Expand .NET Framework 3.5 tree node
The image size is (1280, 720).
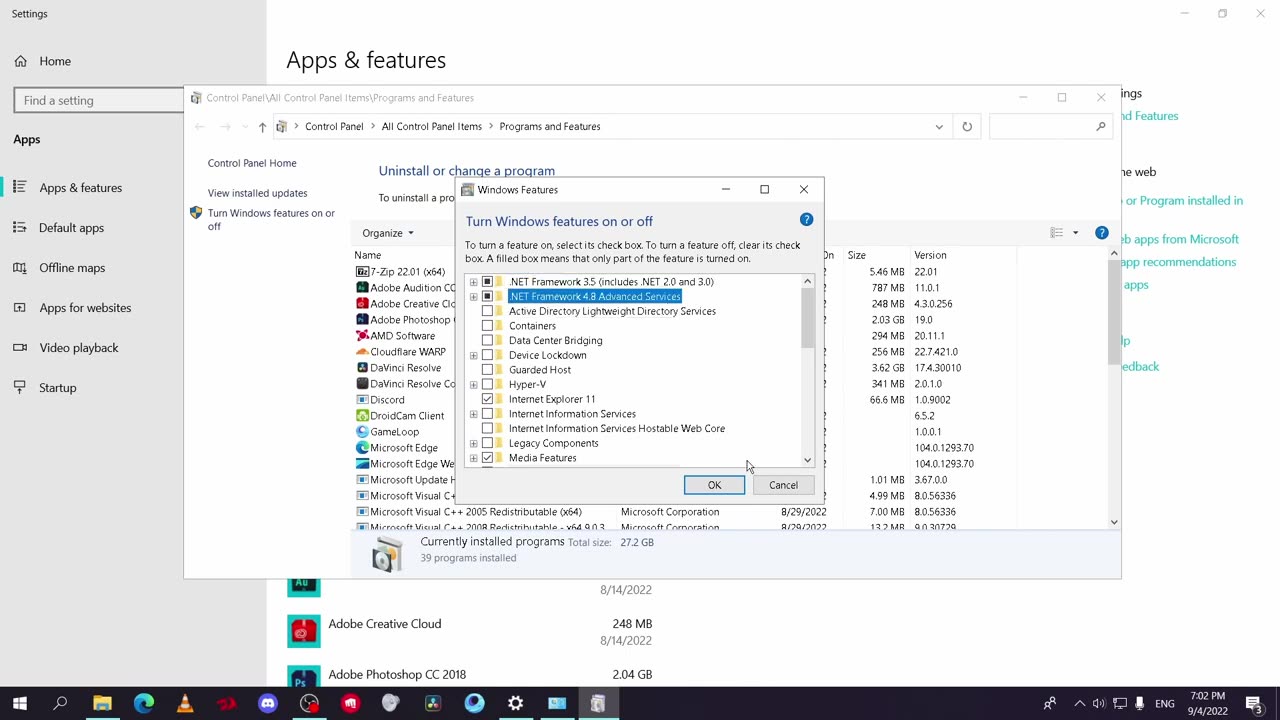[x=473, y=282]
